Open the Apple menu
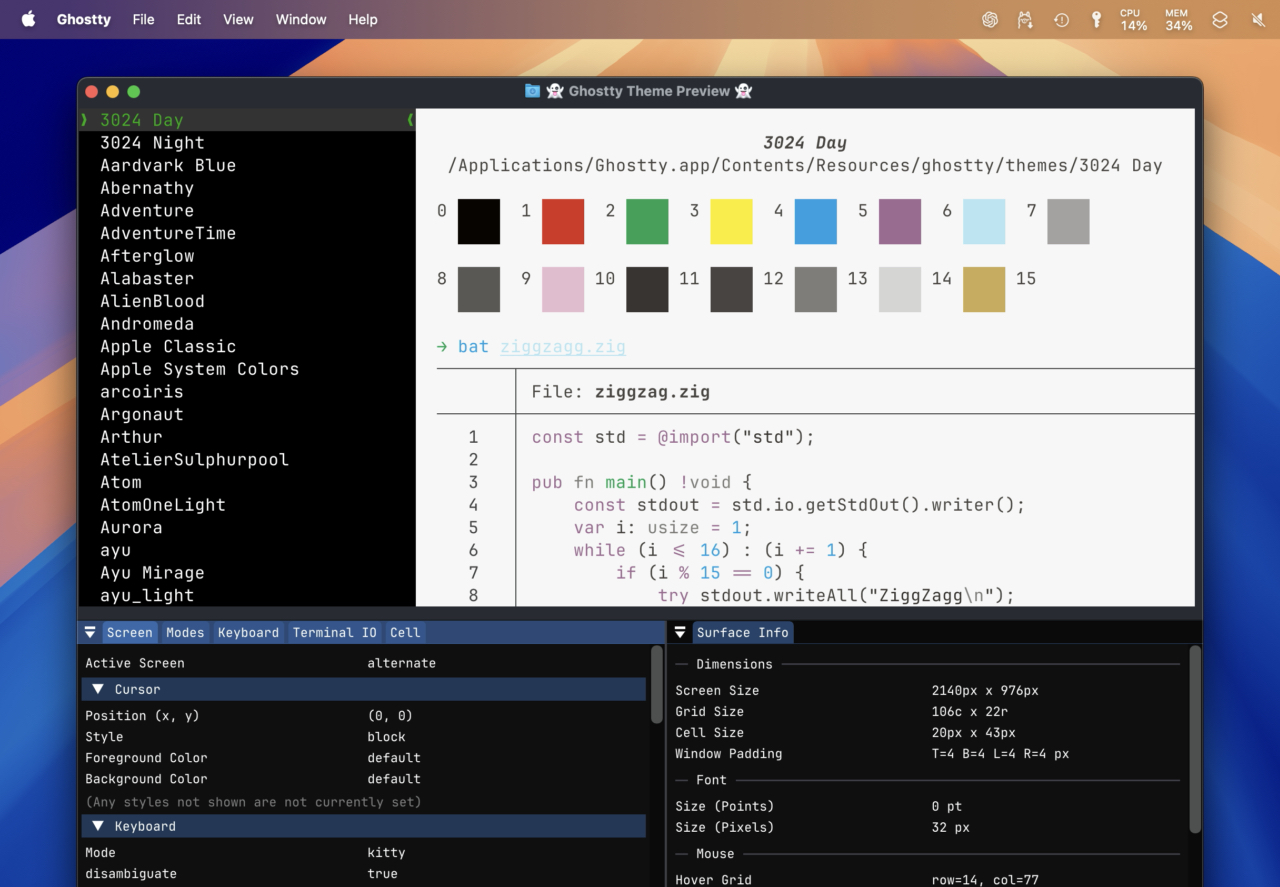Screen dimensions: 1280x887 (x=28, y=19)
